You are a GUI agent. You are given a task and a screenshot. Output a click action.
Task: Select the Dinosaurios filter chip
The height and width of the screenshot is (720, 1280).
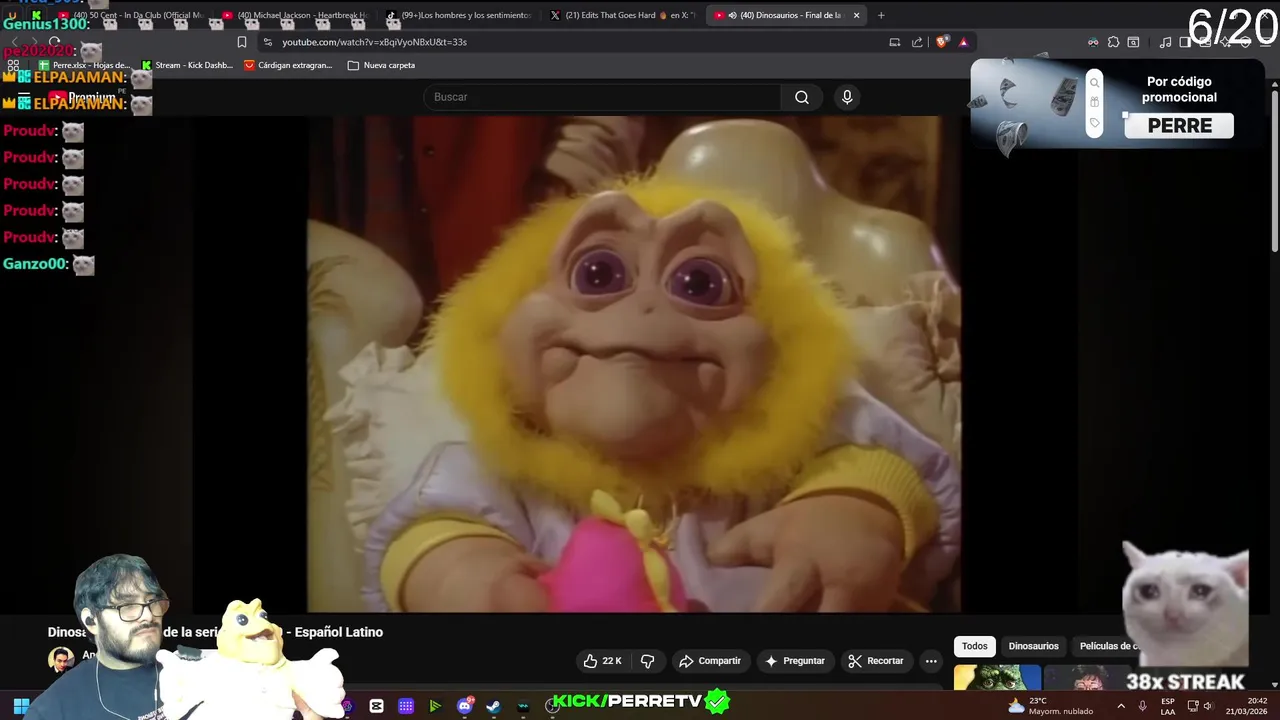coord(1033,646)
